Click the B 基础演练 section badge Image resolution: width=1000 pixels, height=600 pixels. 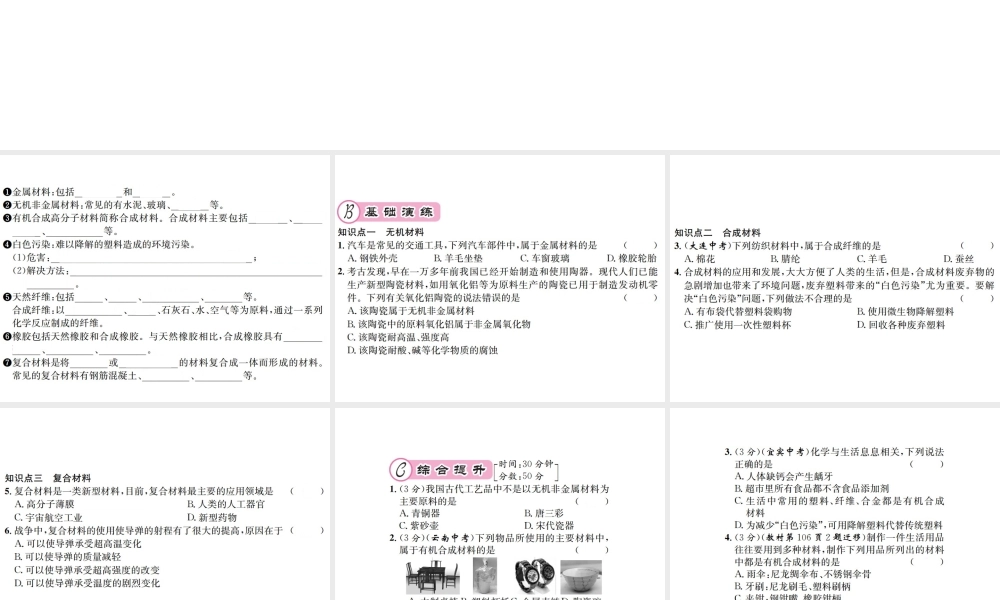[x=389, y=212]
